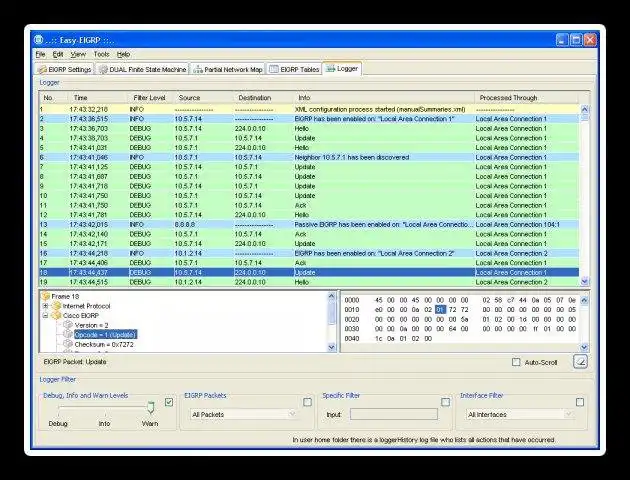Expand the Internet Protocol tree node
630x480 pixels.
point(45,306)
